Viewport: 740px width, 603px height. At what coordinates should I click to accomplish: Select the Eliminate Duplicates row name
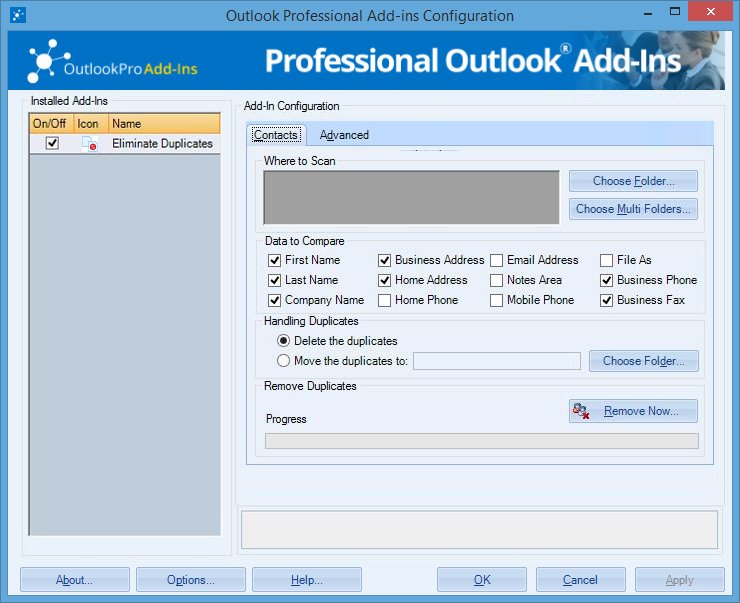point(162,143)
